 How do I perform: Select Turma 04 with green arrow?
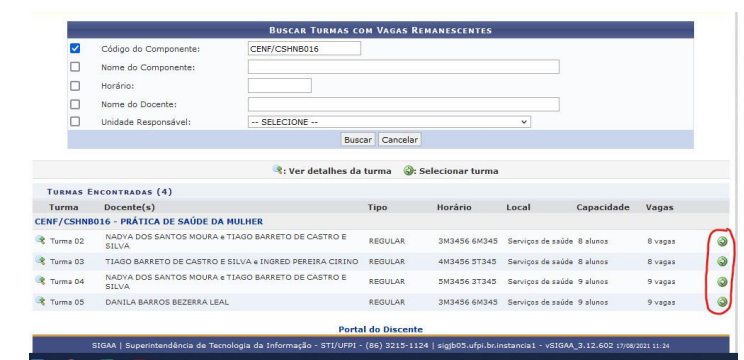[x=722, y=282]
